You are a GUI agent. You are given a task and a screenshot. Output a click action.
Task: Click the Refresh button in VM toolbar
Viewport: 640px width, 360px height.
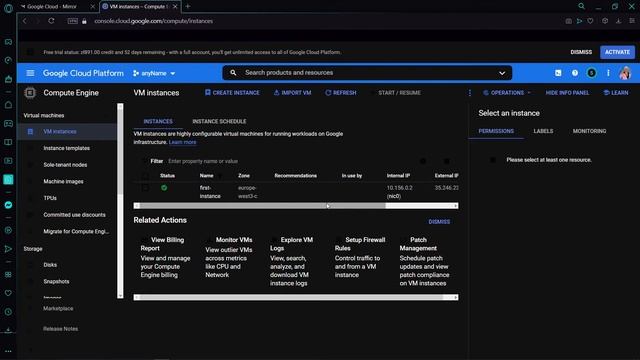341,93
